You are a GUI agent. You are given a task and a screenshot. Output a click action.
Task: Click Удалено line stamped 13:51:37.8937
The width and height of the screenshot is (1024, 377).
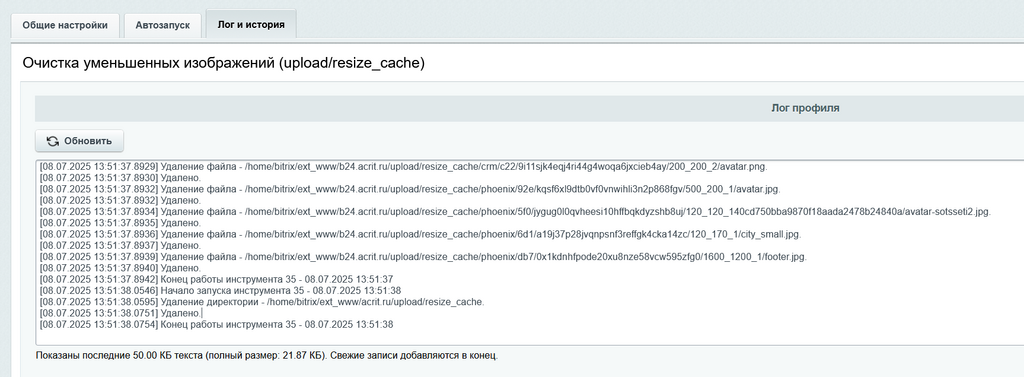click(120, 246)
